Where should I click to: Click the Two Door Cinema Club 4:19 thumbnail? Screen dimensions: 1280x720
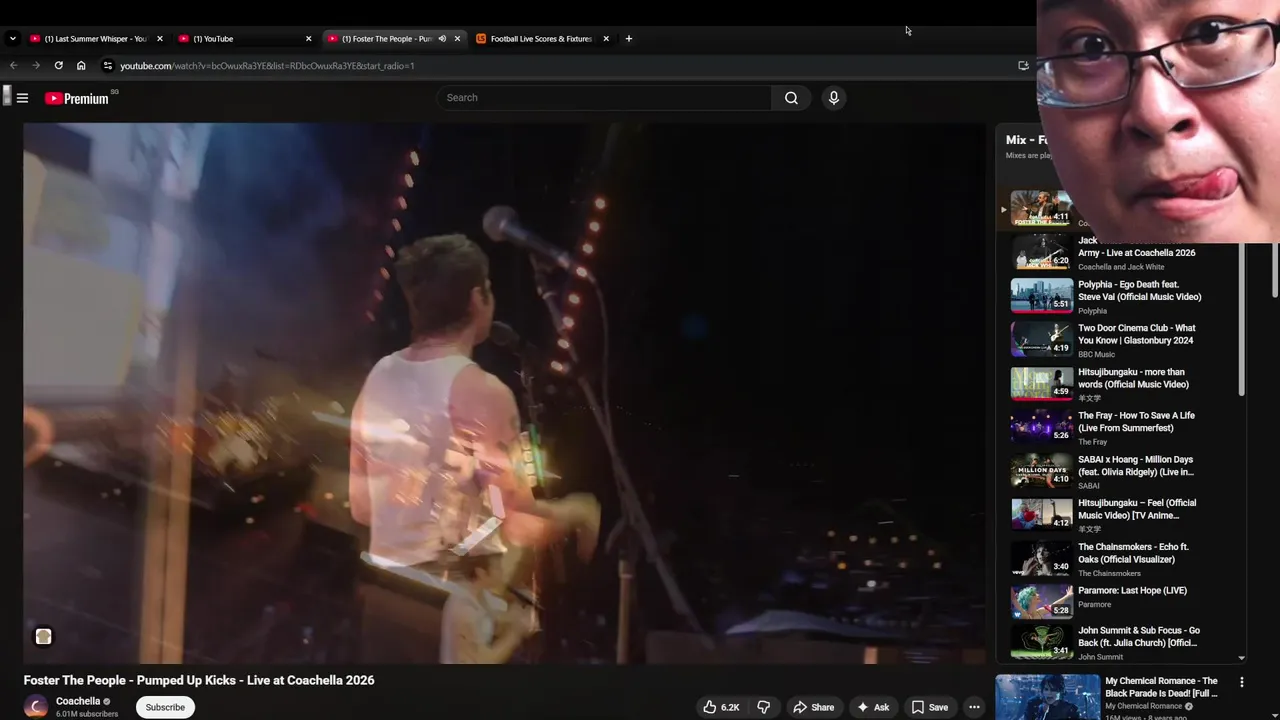click(x=1041, y=340)
